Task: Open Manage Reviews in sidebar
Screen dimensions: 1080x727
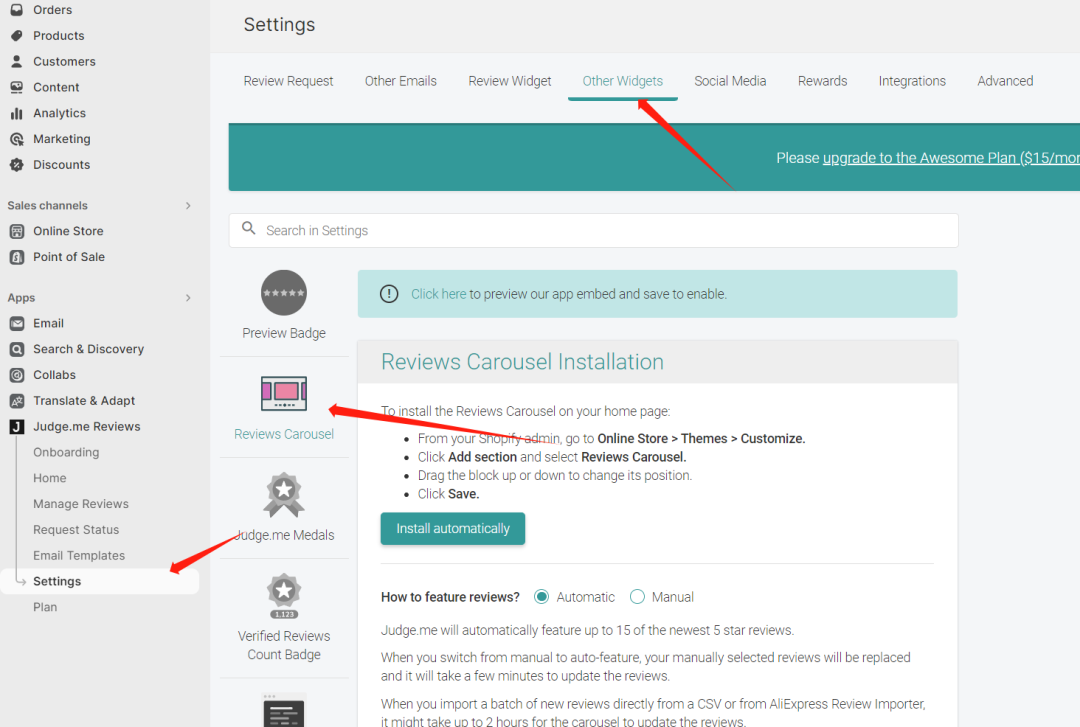Action: click(x=81, y=504)
